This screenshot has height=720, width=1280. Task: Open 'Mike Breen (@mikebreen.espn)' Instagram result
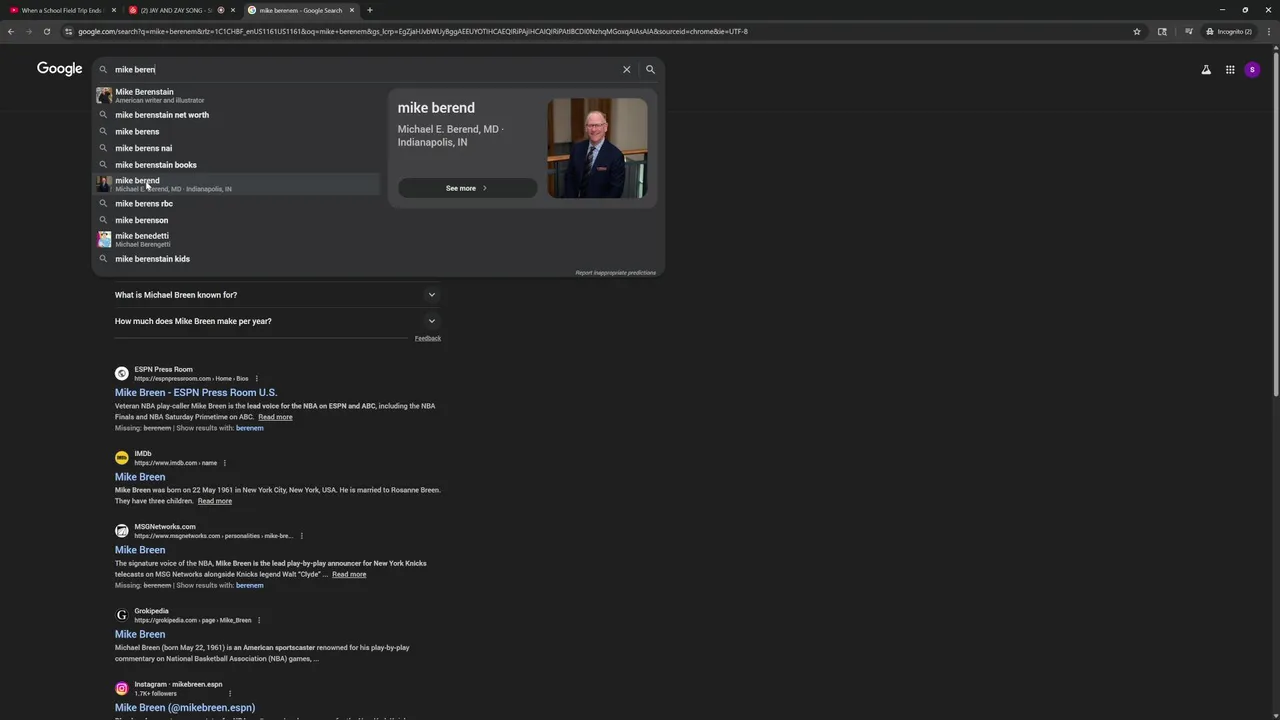185,708
